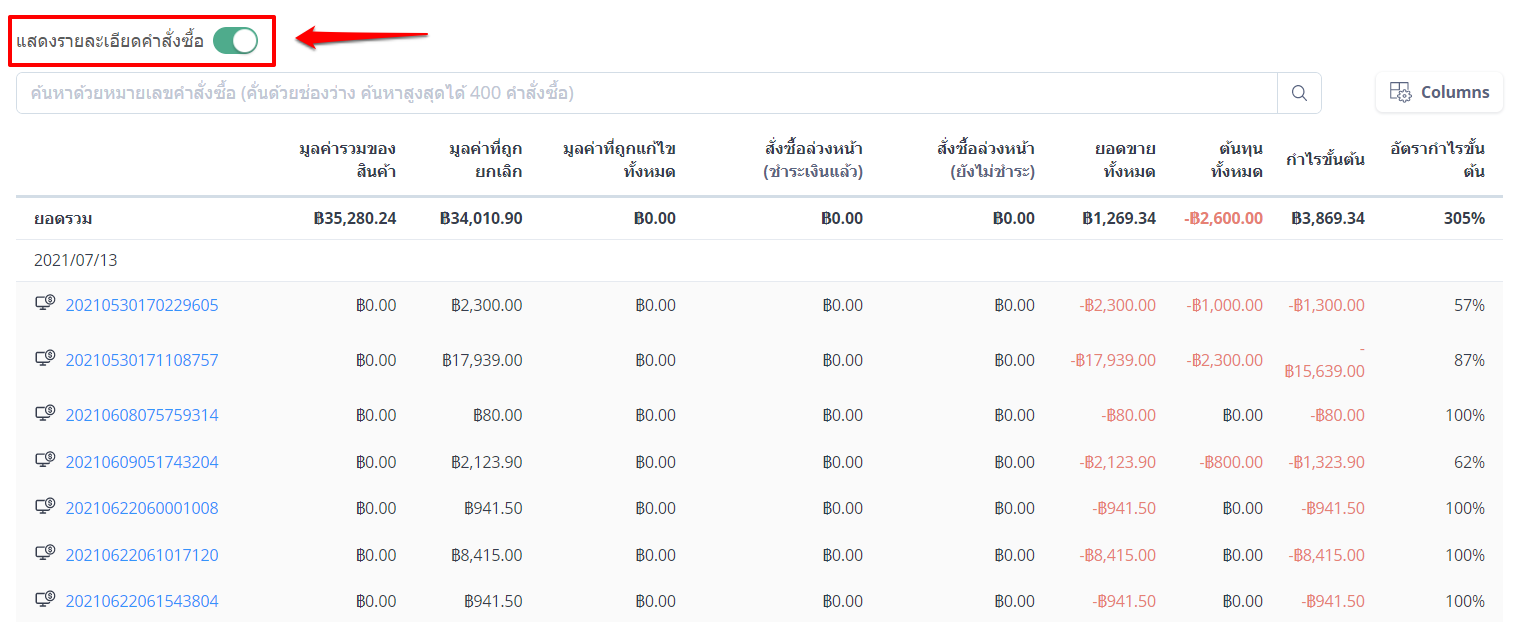This screenshot has height=622, width=1517.
Task: Click the -฿1,323.90 gross profit cell
Action: click(x=1327, y=462)
